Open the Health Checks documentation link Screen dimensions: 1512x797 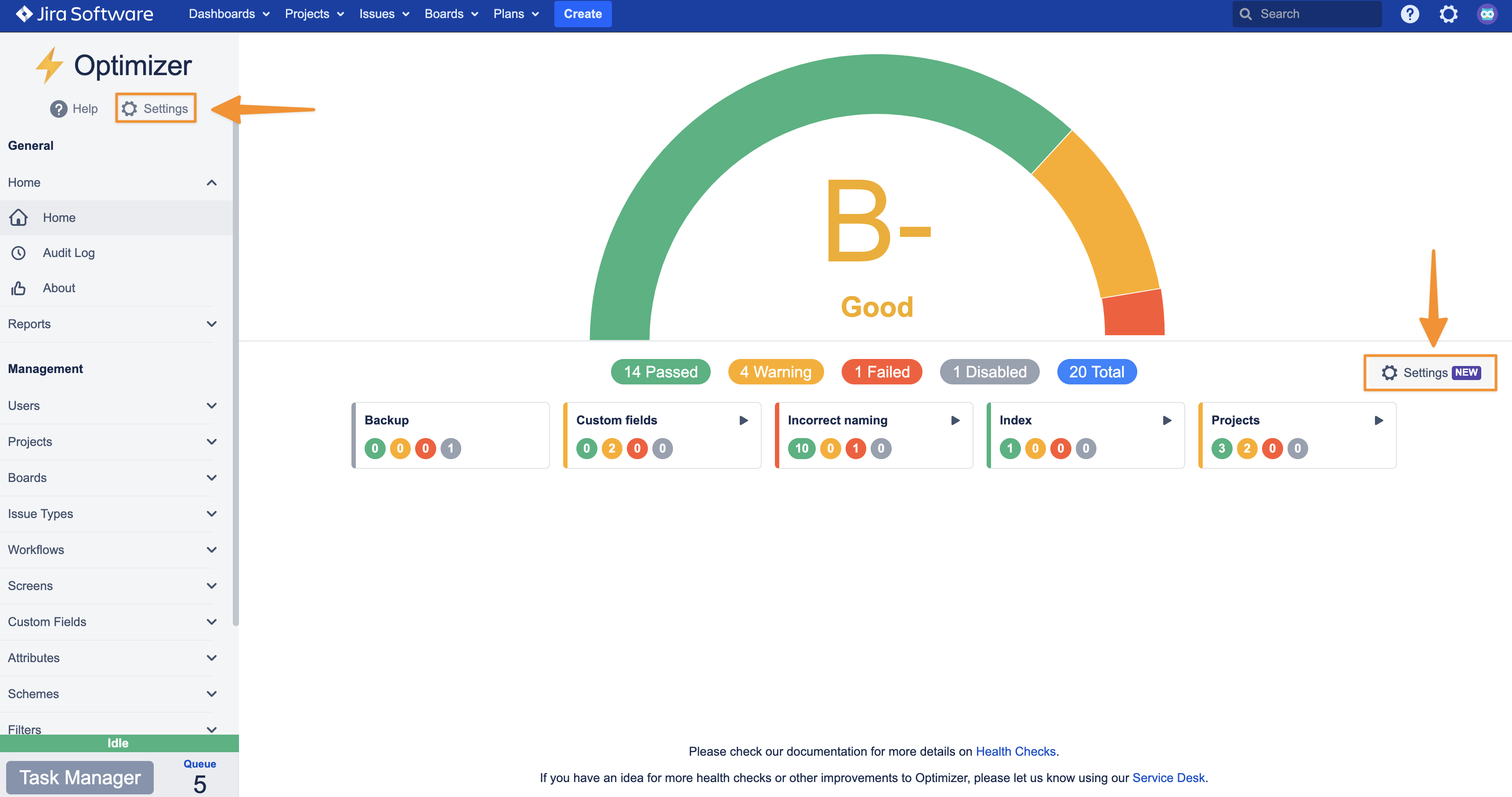point(1015,751)
